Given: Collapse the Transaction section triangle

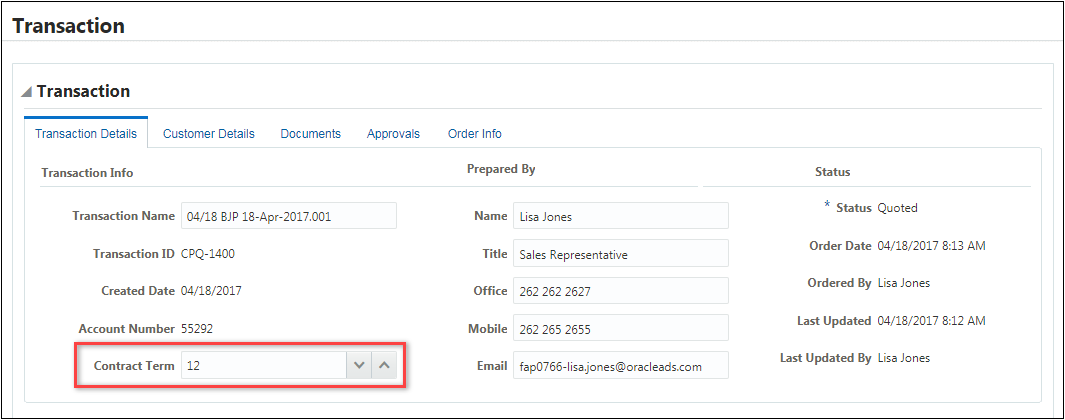Looking at the screenshot, I should pos(27,92).
